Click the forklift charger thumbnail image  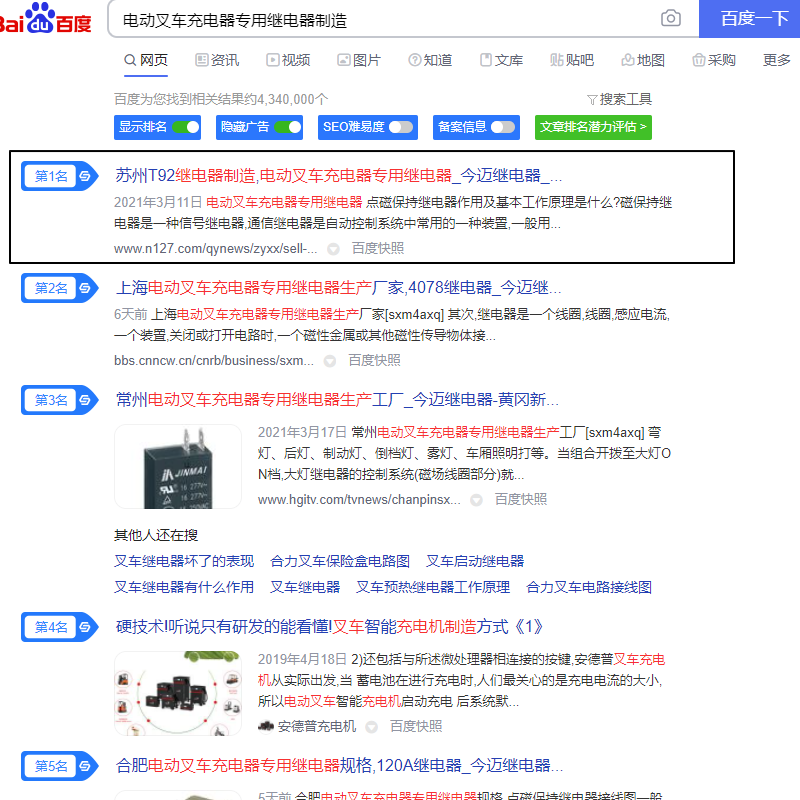pos(178,693)
